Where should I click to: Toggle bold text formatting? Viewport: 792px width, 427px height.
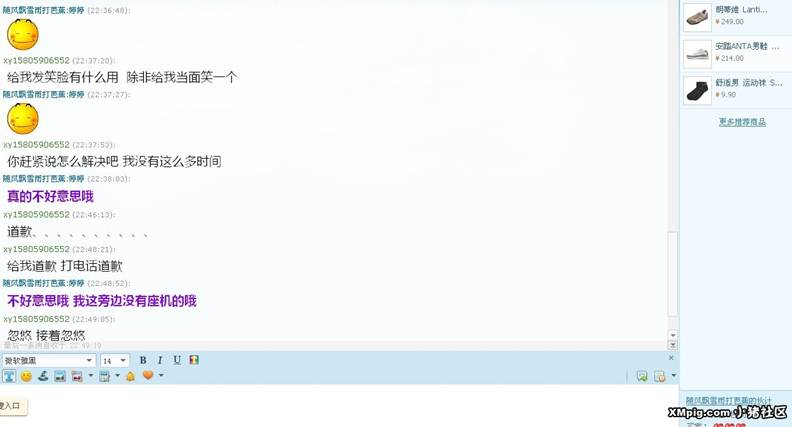pyautogui.click(x=143, y=360)
